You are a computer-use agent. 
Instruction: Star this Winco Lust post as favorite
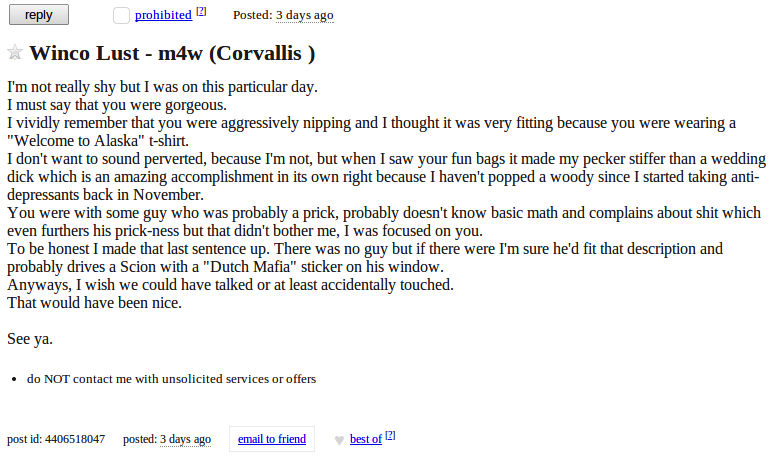coord(15,52)
